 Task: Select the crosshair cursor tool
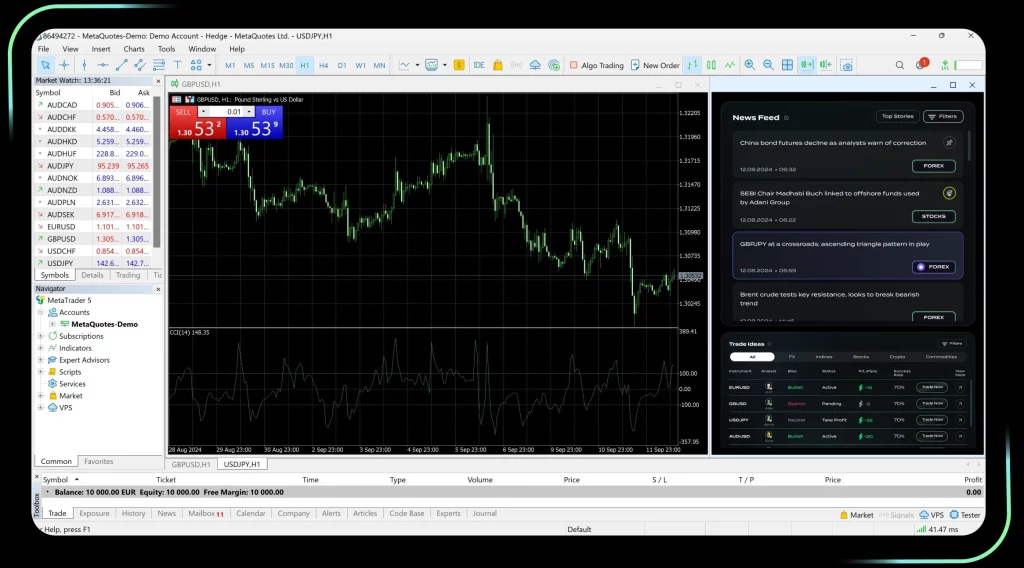click(x=65, y=65)
